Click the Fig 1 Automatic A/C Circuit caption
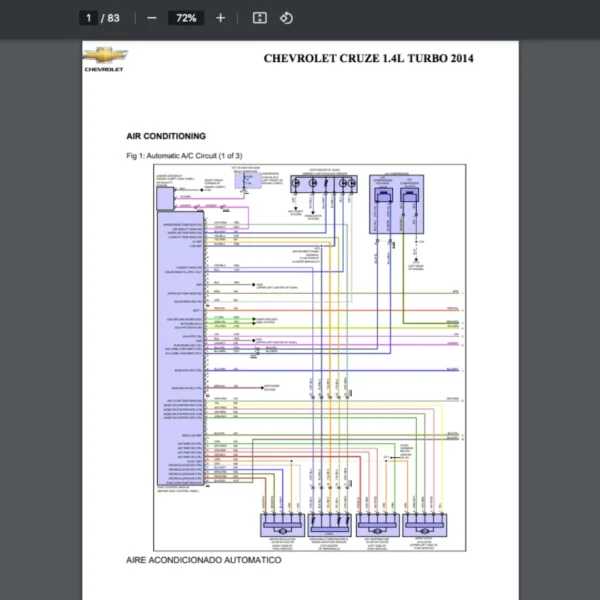 pyautogui.click(x=184, y=155)
